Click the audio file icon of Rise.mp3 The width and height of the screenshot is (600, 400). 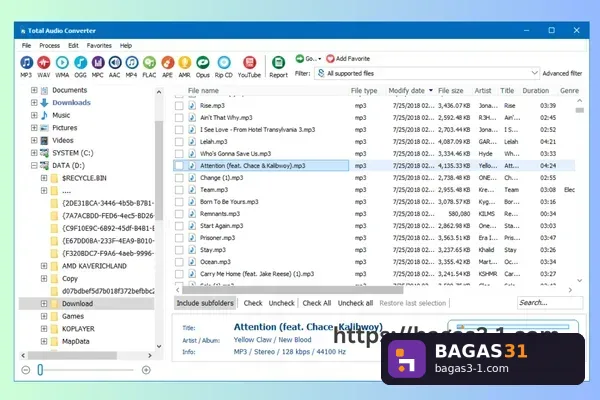pos(192,106)
